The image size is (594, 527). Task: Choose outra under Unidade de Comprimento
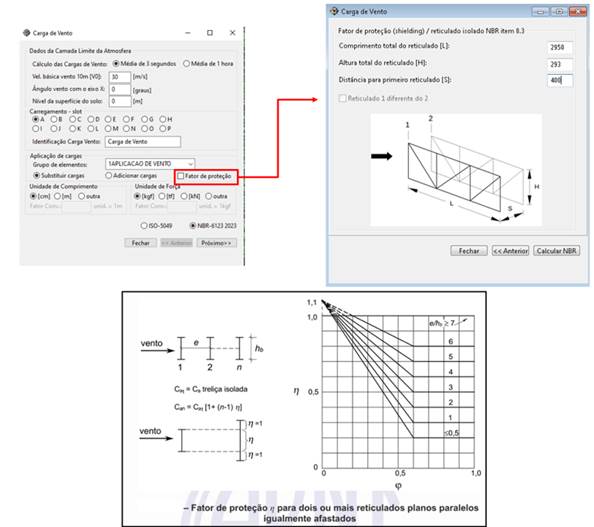click(x=89, y=196)
